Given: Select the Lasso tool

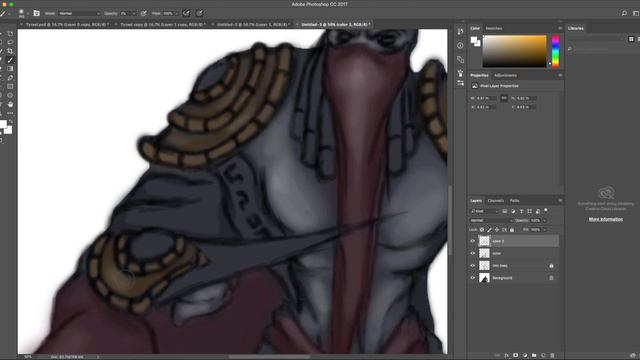Looking at the screenshot, I should coord(10,42).
